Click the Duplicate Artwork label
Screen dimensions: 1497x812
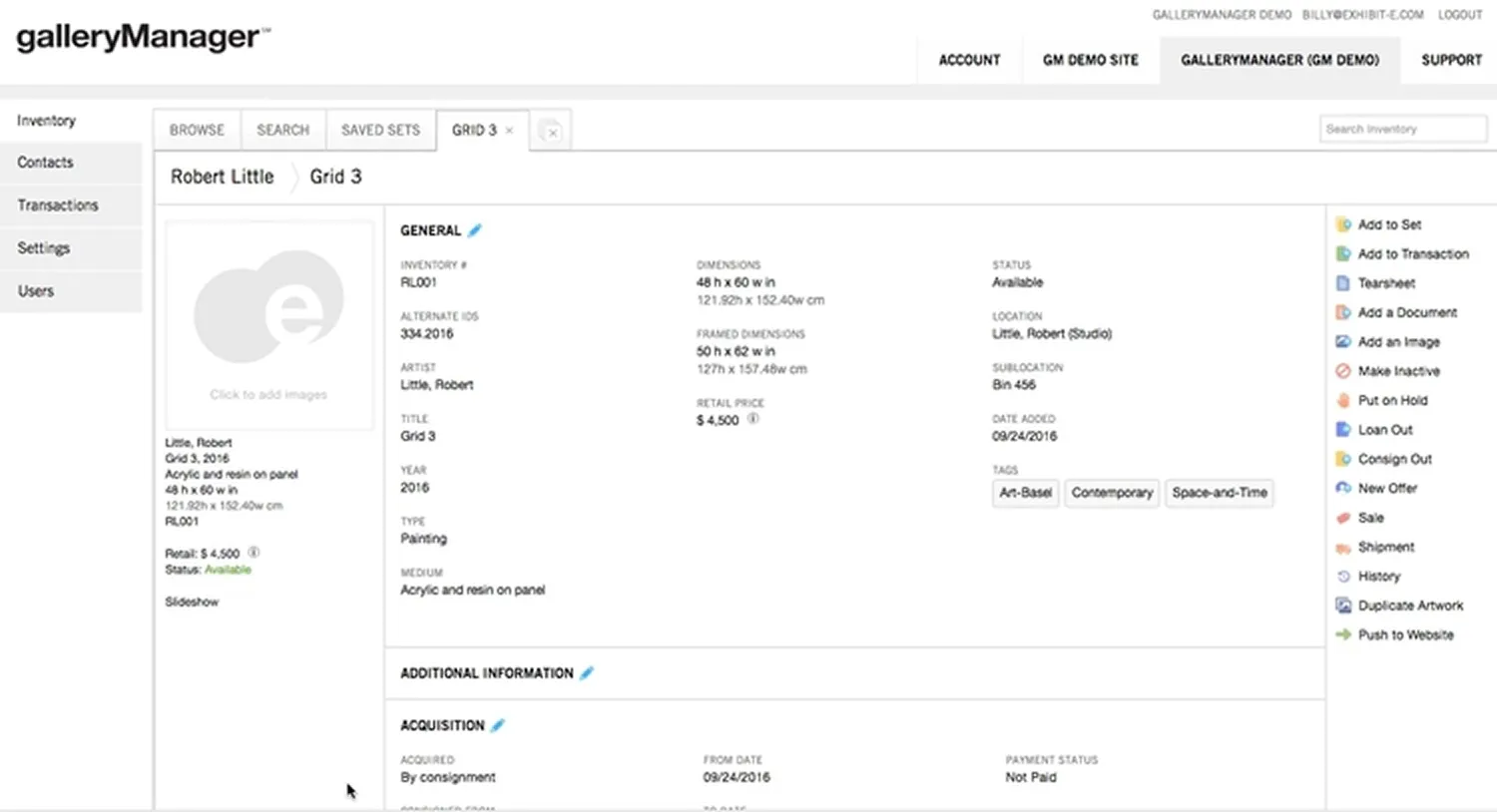coord(1410,606)
